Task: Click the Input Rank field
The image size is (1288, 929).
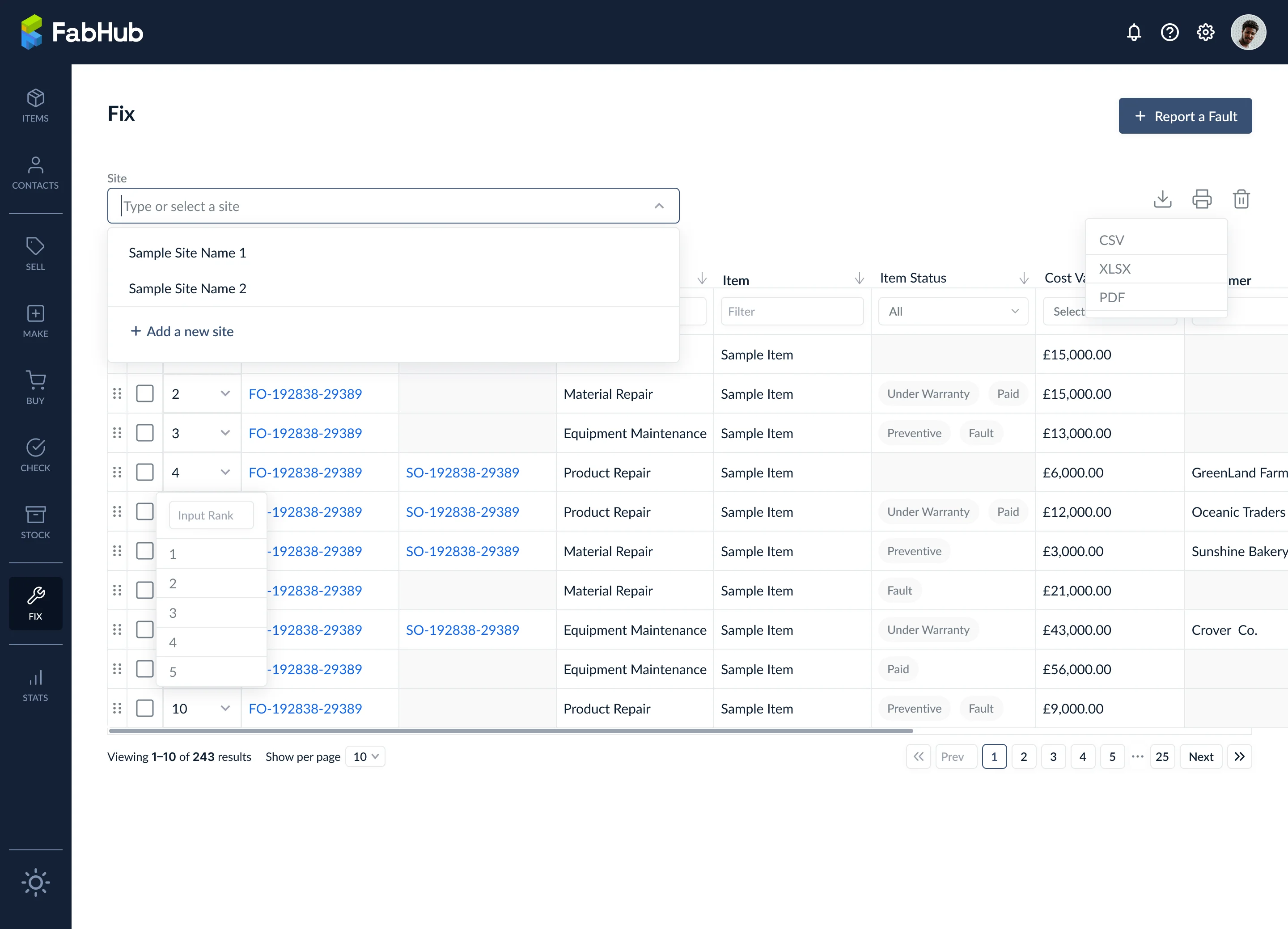Action: pos(211,515)
